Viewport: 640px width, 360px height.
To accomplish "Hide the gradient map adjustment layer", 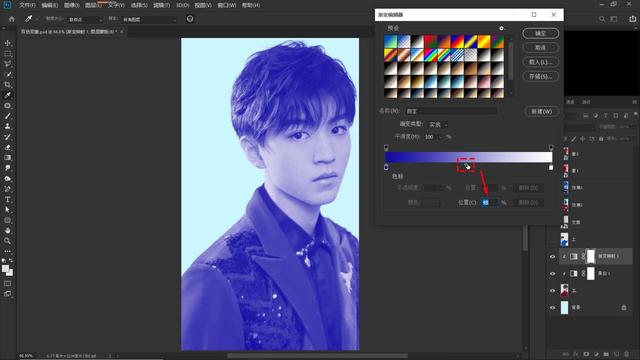I will (x=553, y=257).
